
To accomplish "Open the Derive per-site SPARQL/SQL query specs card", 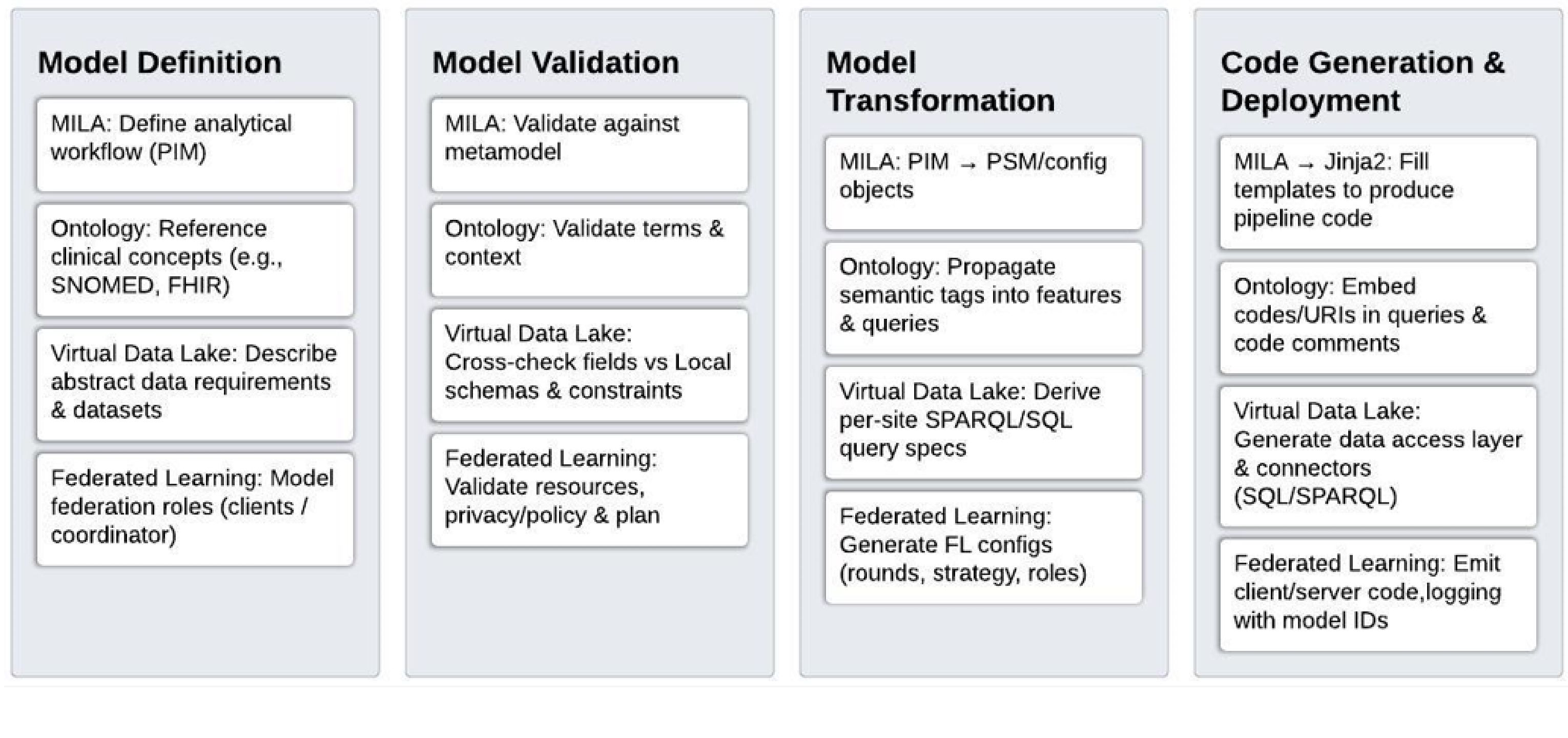I will click(x=983, y=423).
